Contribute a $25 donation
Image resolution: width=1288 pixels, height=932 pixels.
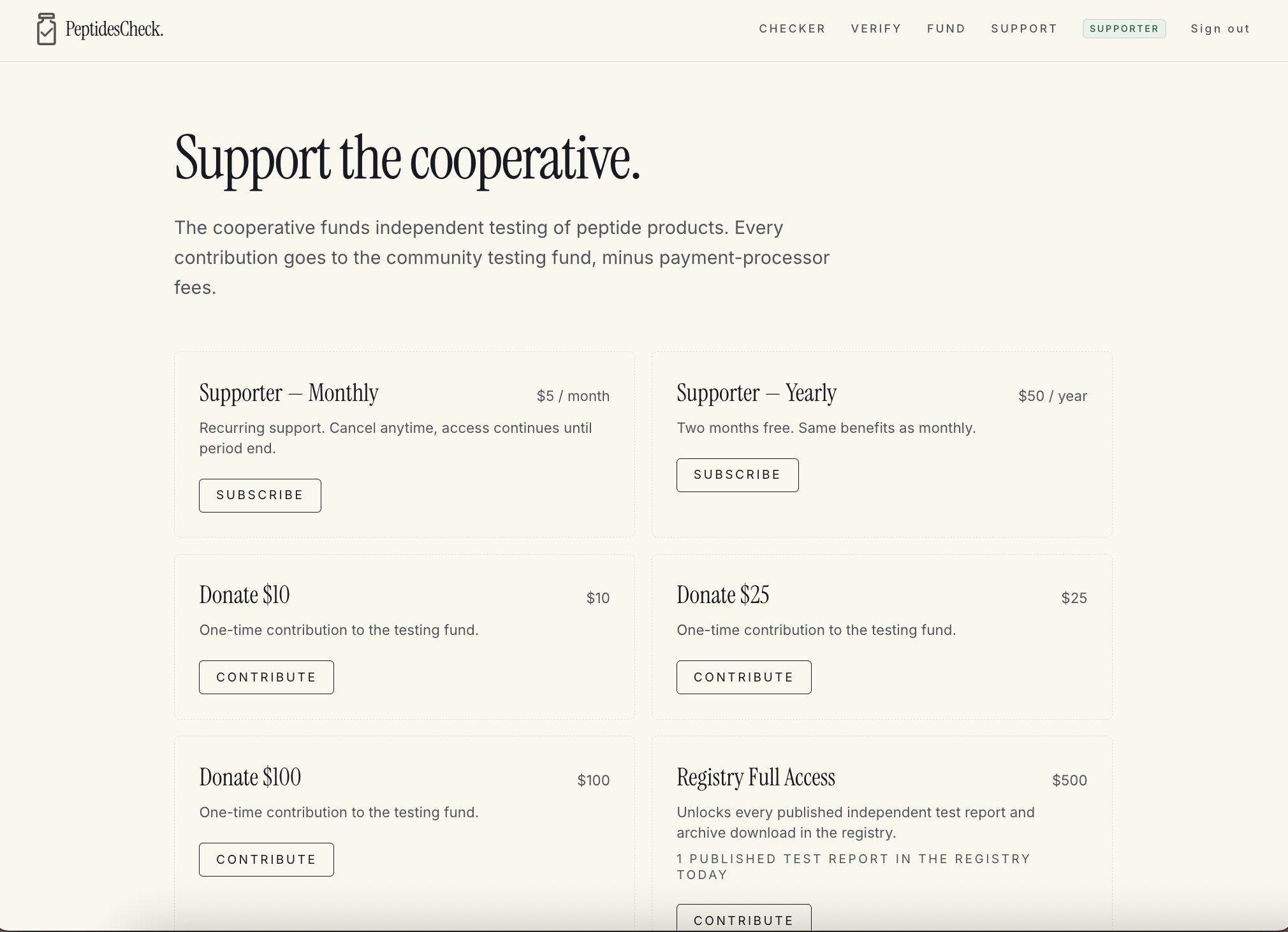pos(744,677)
